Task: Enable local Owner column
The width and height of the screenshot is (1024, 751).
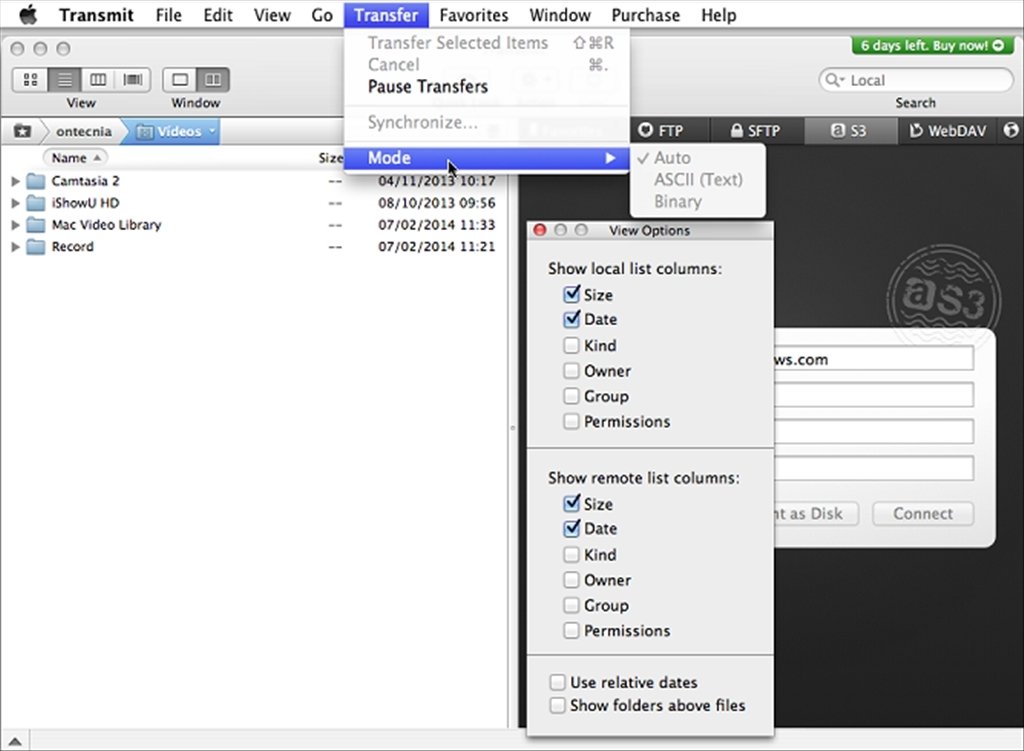Action: (x=571, y=371)
